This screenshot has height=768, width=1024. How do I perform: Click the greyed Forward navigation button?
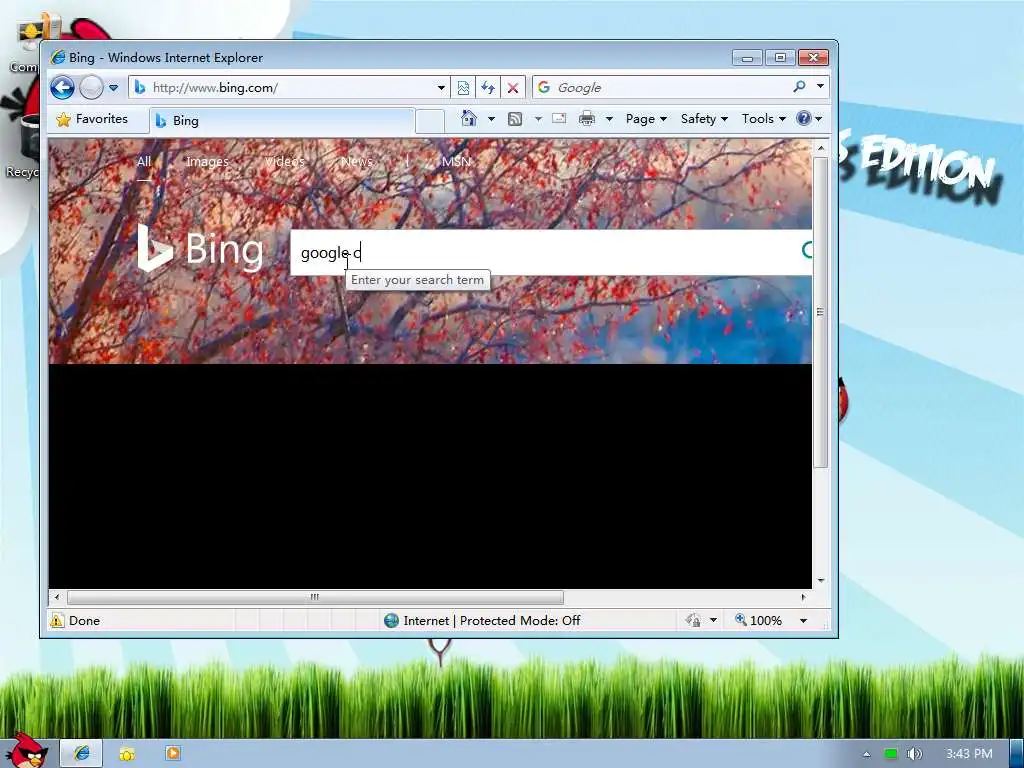click(x=91, y=88)
